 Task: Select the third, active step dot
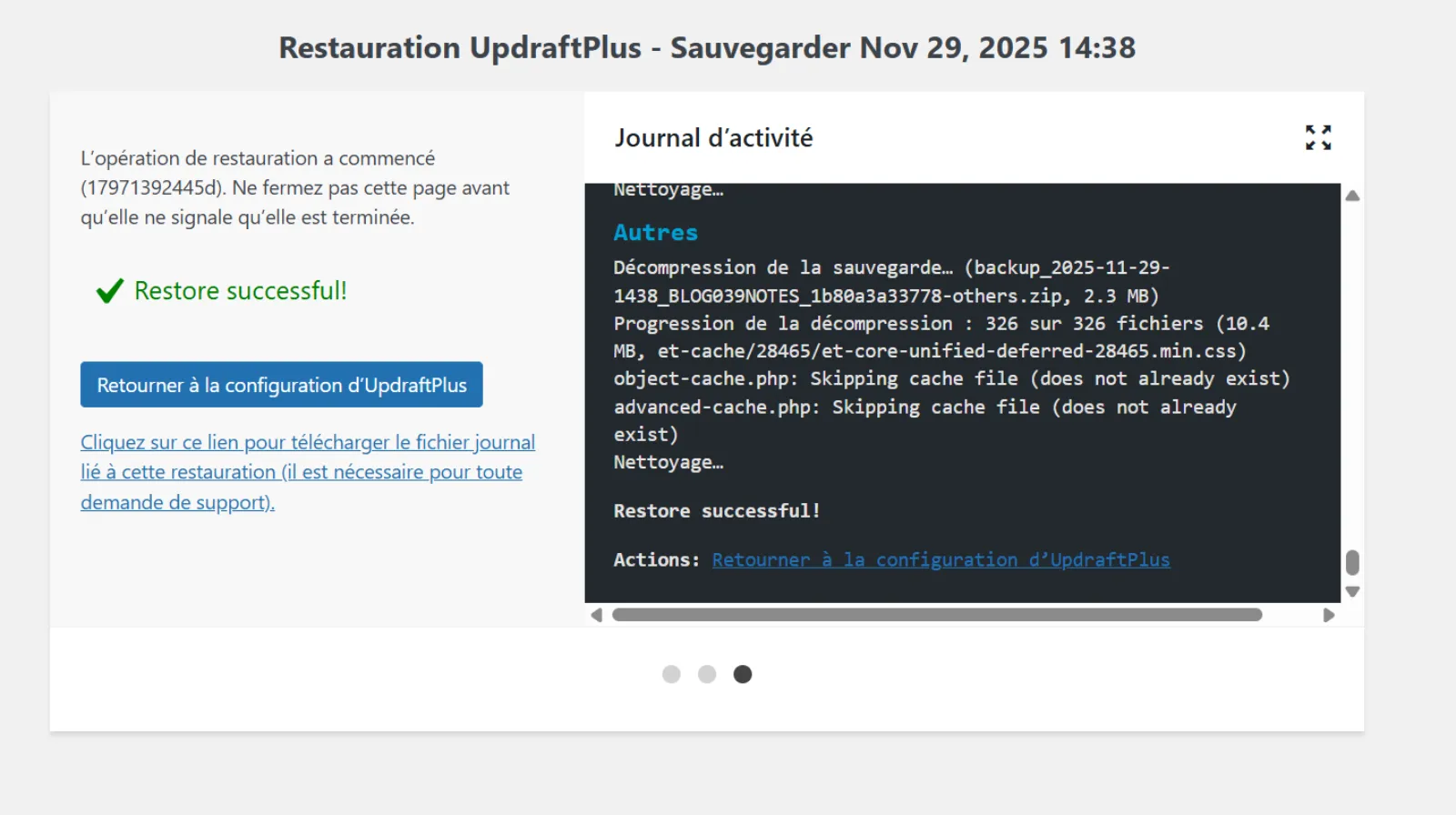[743, 674]
